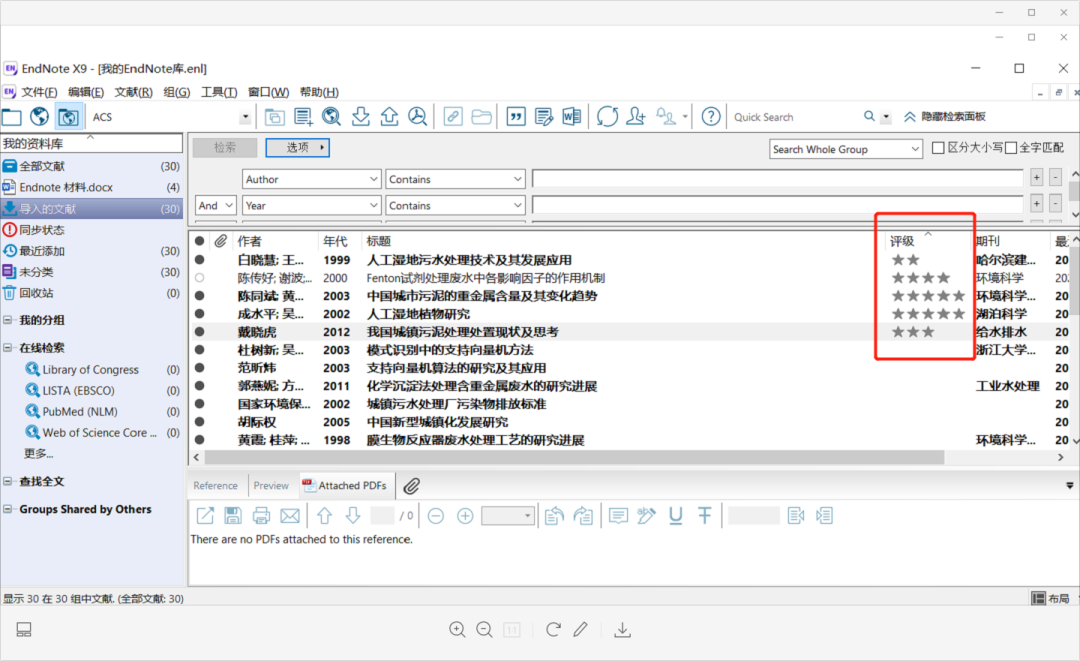Click the Underline text annotation icon
Screen dimensions: 1080x661
click(x=676, y=516)
